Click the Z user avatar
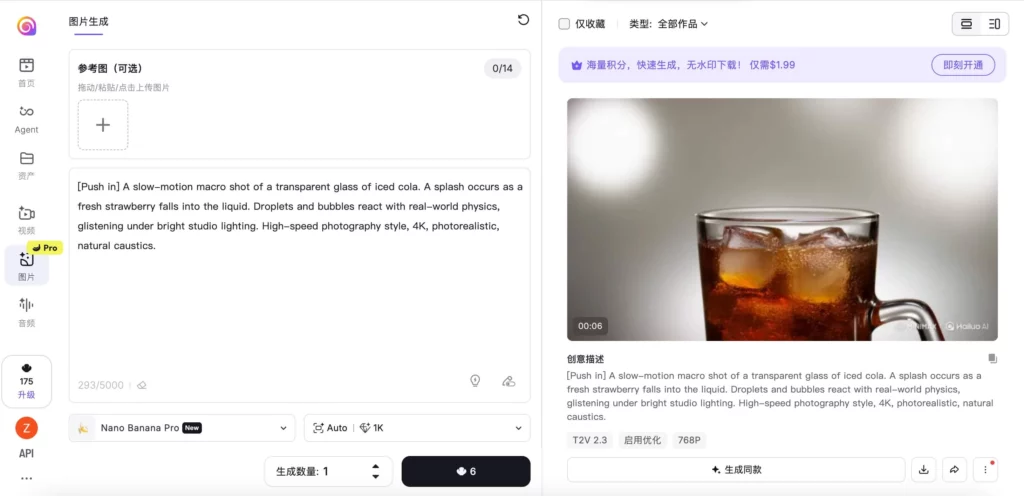Screen dimensions: 1024x496 click(27, 428)
